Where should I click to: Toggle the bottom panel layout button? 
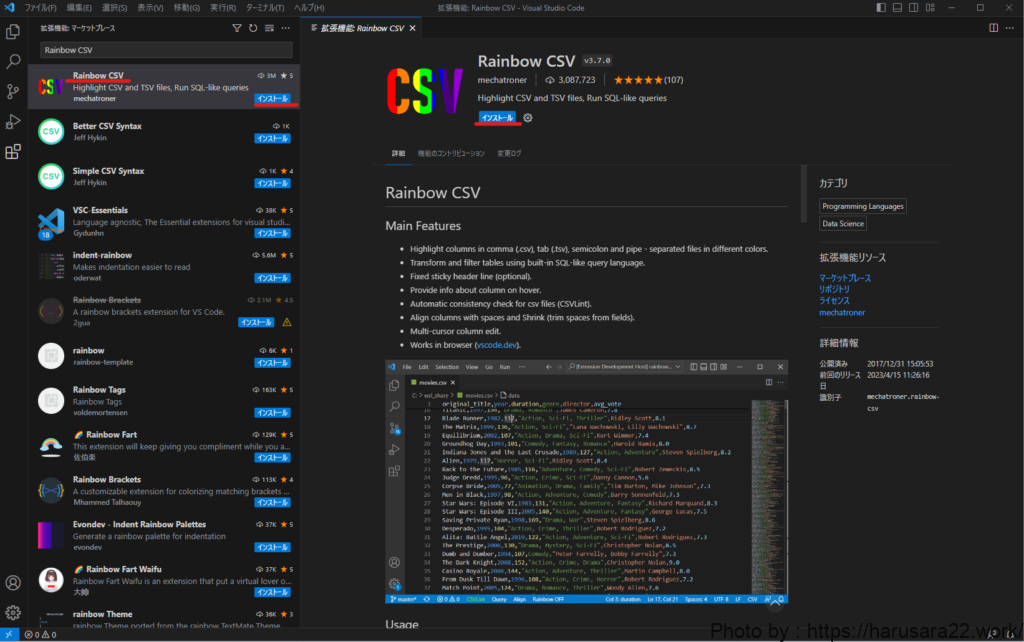[x=897, y=7]
